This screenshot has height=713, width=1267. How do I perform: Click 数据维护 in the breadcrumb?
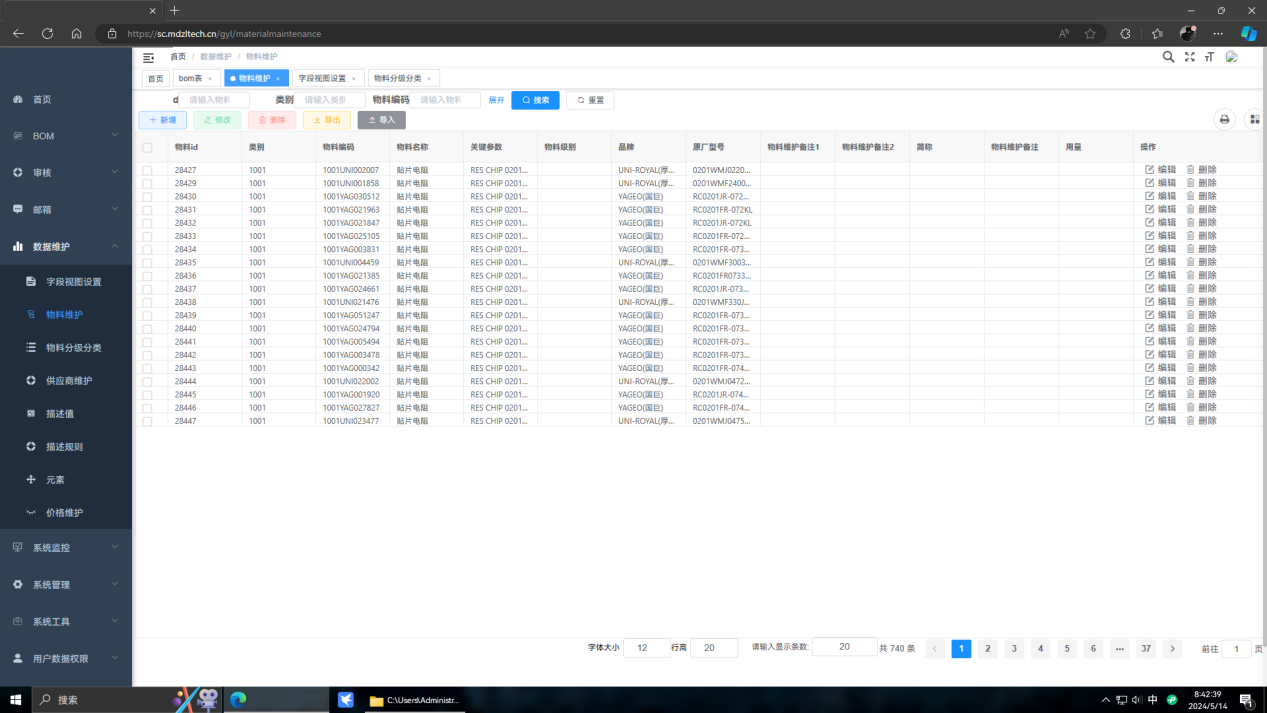coord(216,57)
